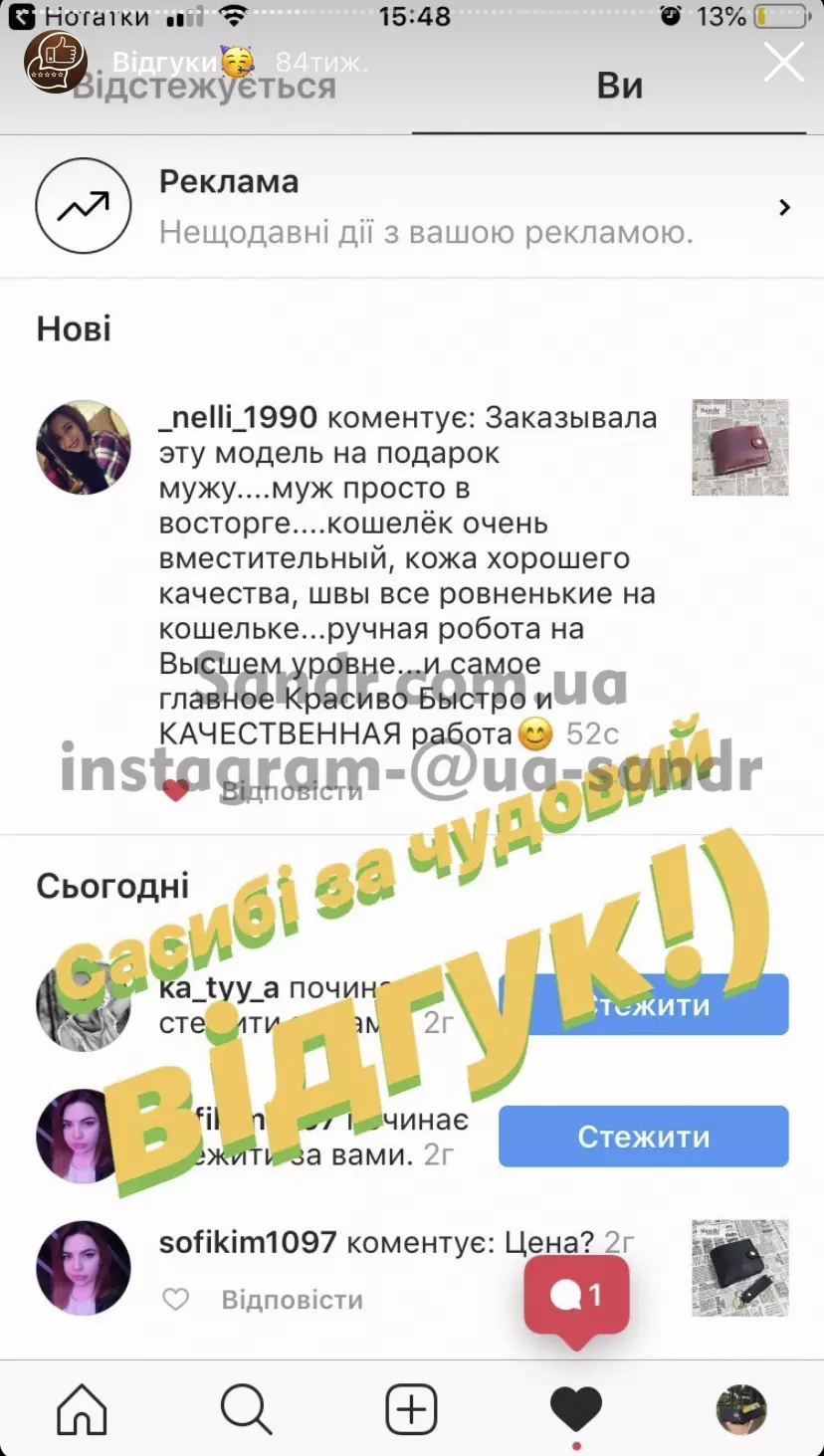The image size is (824, 1456).
Task: Tap the New Post plus icon
Action: (x=411, y=1409)
